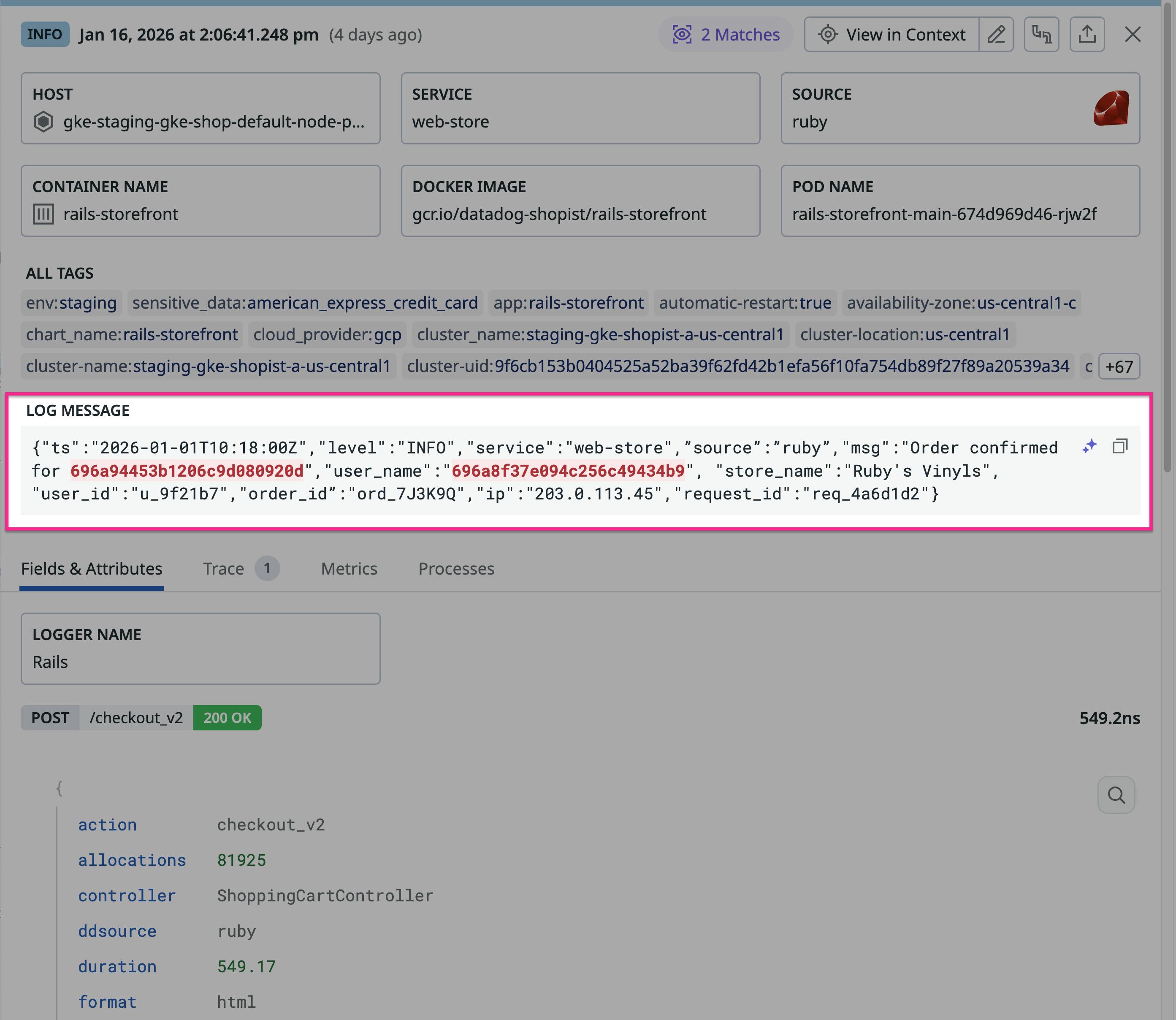
Task: Click the go-to-related-logs icon next to the pencil
Action: click(1042, 34)
